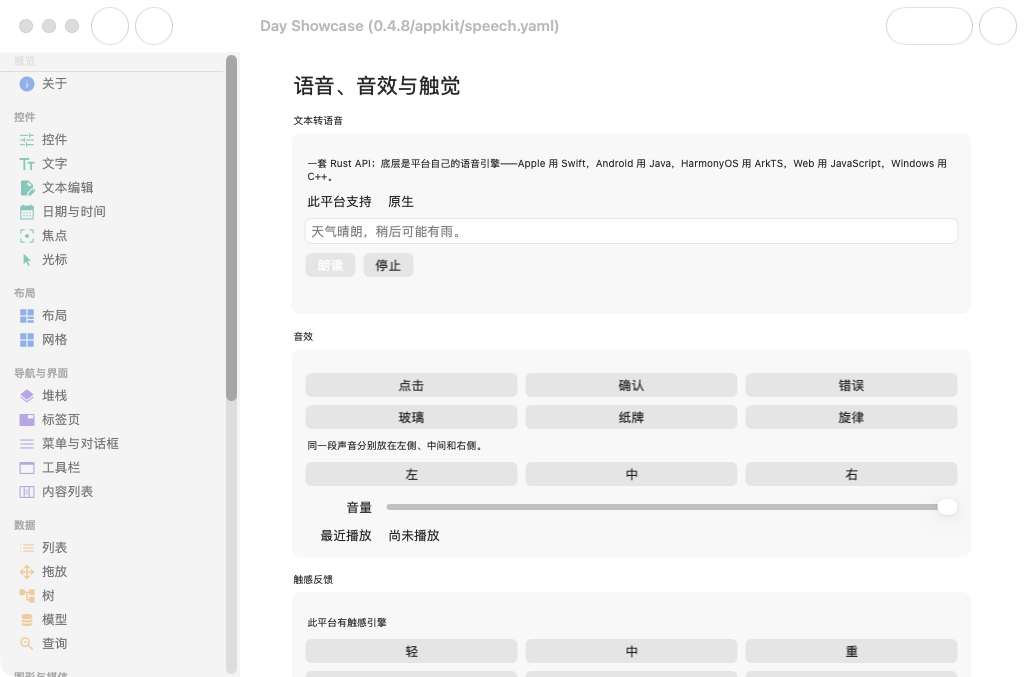The image size is (1024, 677).
Task: Click the 文本转语音 section label
Action: click(x=318, y=121)
